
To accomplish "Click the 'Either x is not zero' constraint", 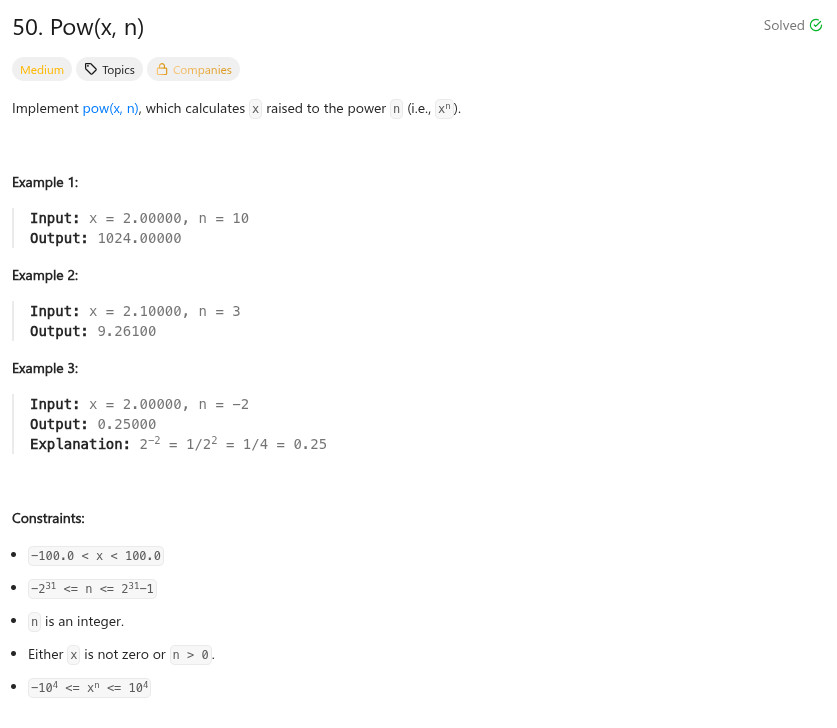I will [x=121, y=655].
